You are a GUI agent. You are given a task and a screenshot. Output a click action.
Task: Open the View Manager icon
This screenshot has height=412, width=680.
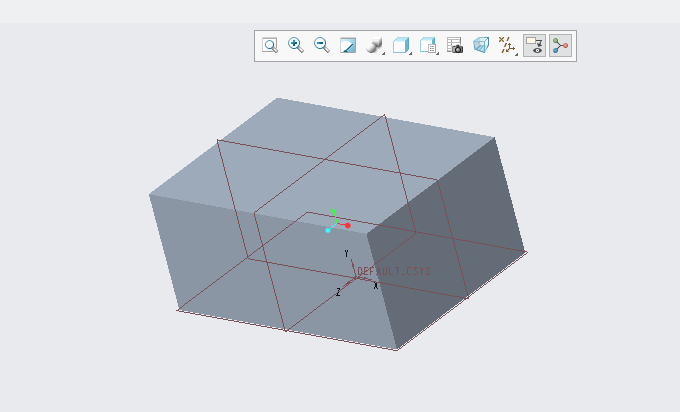(429, 45)
